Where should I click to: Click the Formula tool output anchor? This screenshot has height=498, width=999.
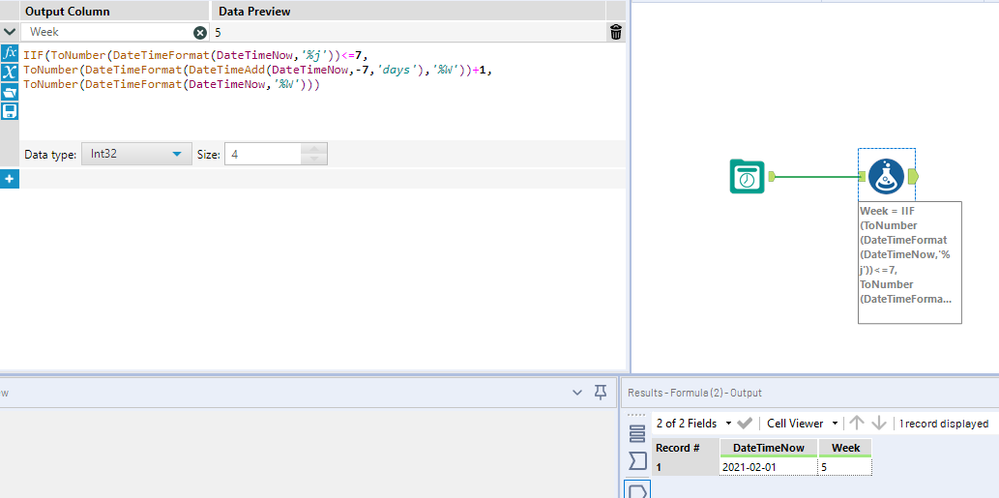[x=913, y=176]
